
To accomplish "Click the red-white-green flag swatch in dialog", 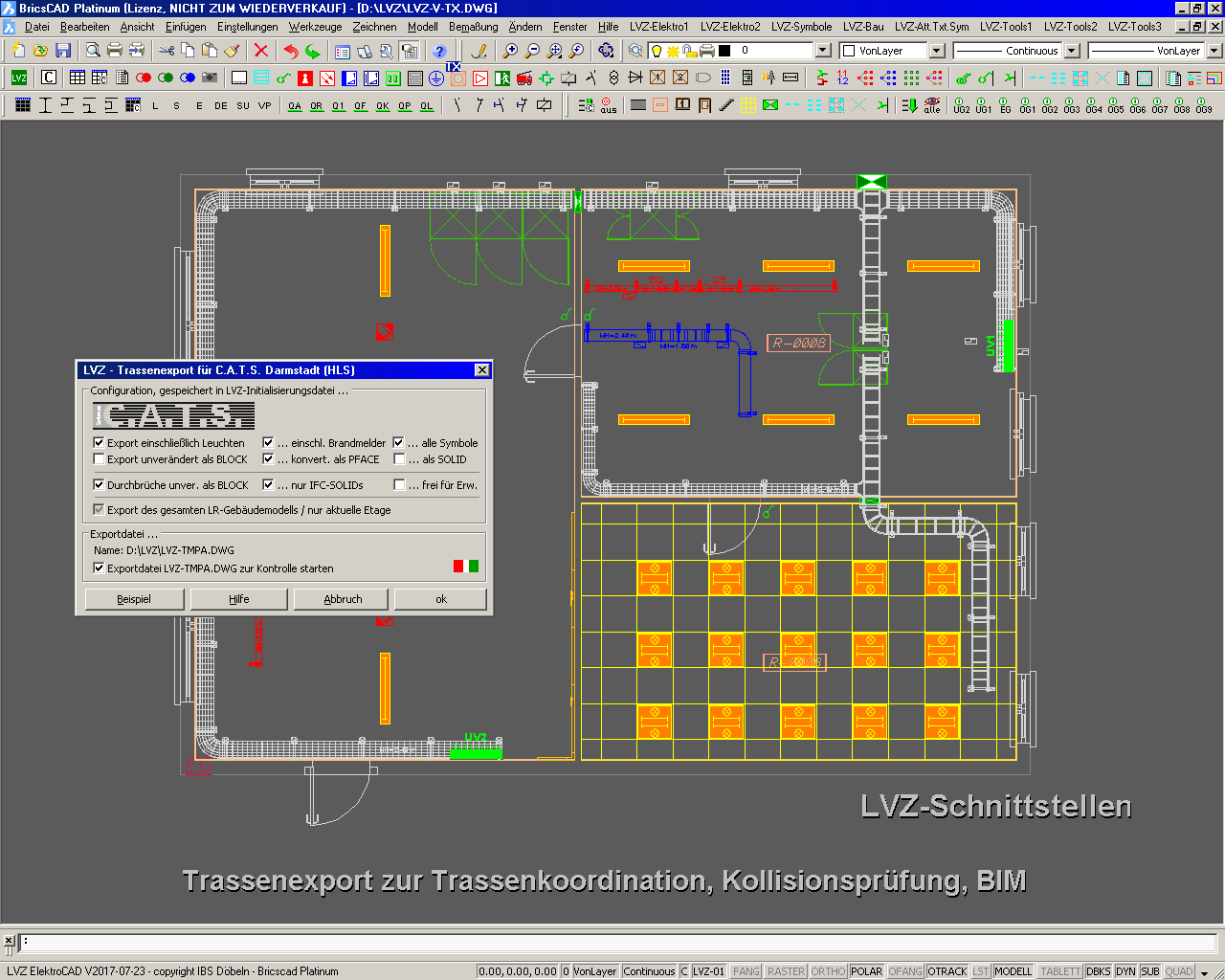I will click(x=466, y=567).
